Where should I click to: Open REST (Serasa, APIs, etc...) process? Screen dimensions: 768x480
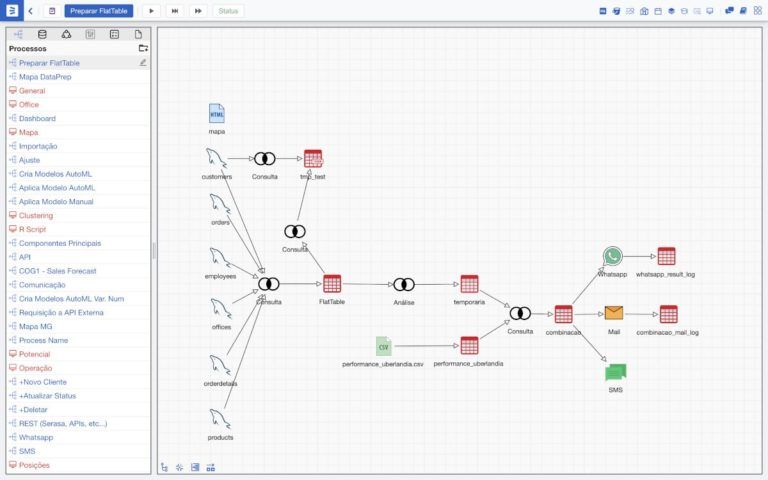63,423
